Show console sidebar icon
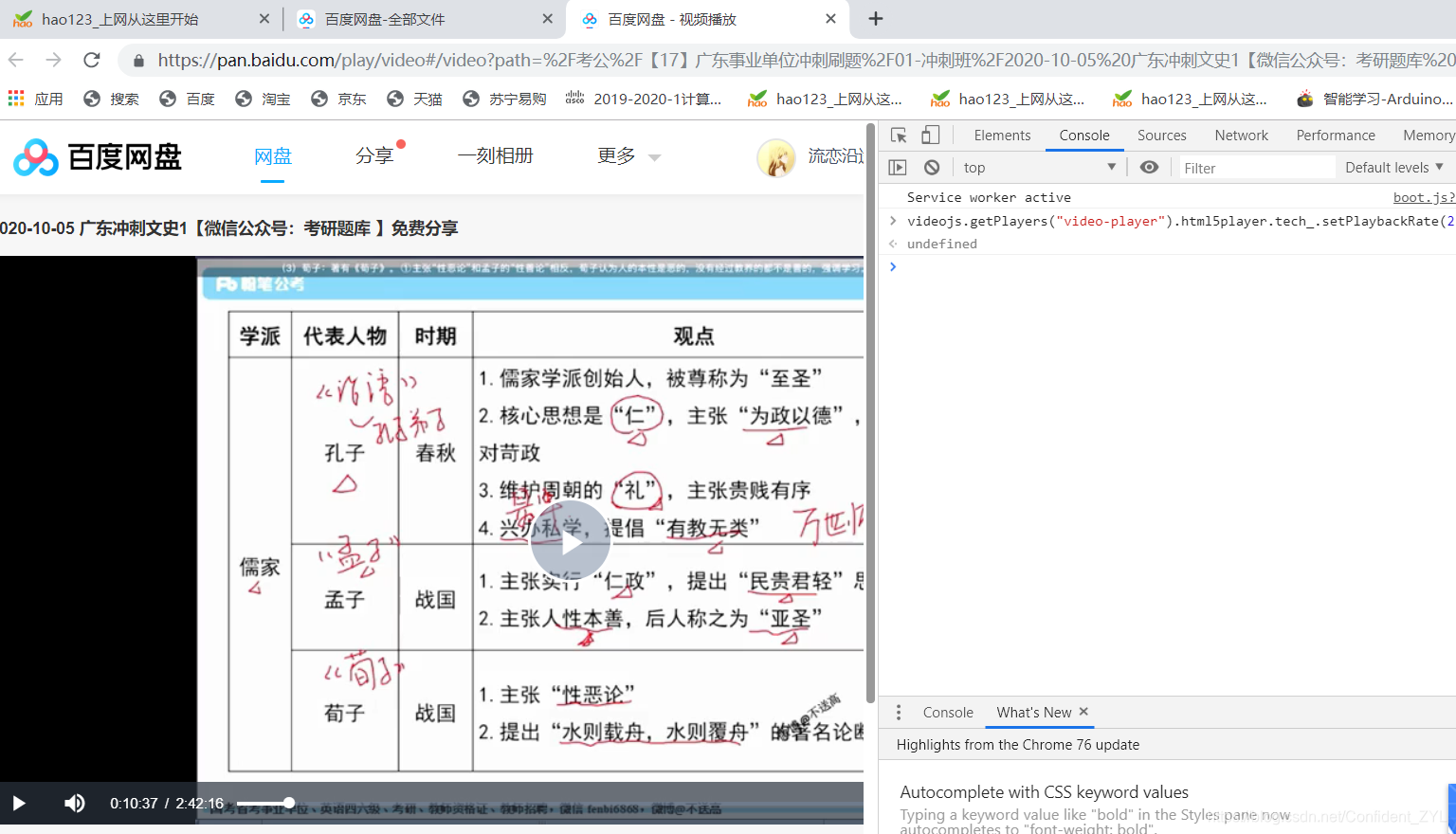The height and width of the screenshot is (834, 1456). coord(898,168)
